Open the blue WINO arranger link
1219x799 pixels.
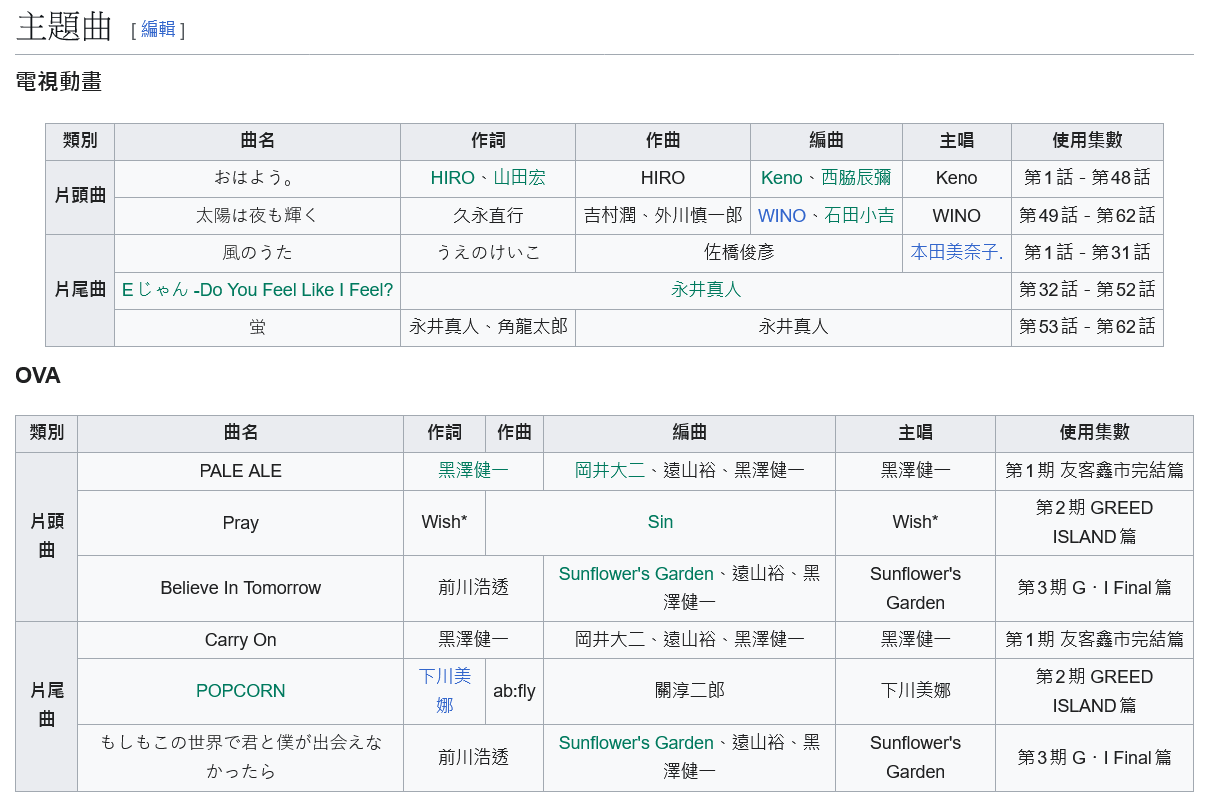[781, 215]
